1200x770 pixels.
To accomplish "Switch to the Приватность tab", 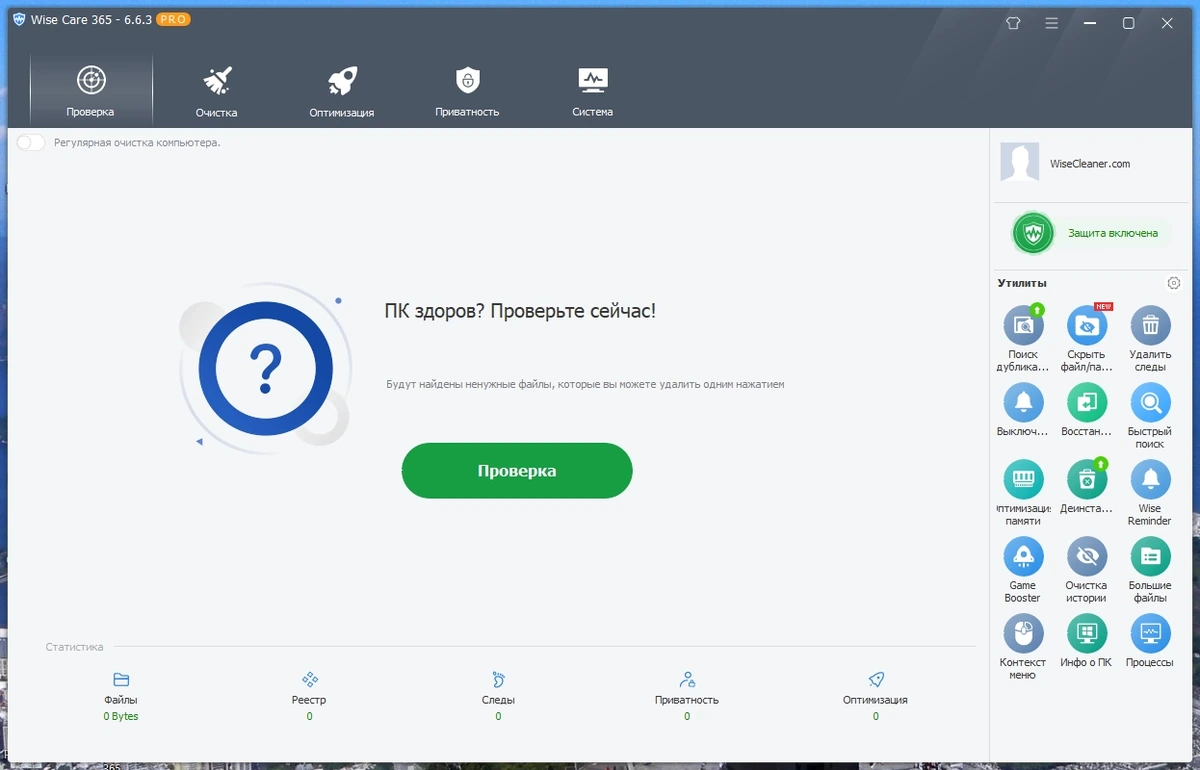I will [467, 92].
